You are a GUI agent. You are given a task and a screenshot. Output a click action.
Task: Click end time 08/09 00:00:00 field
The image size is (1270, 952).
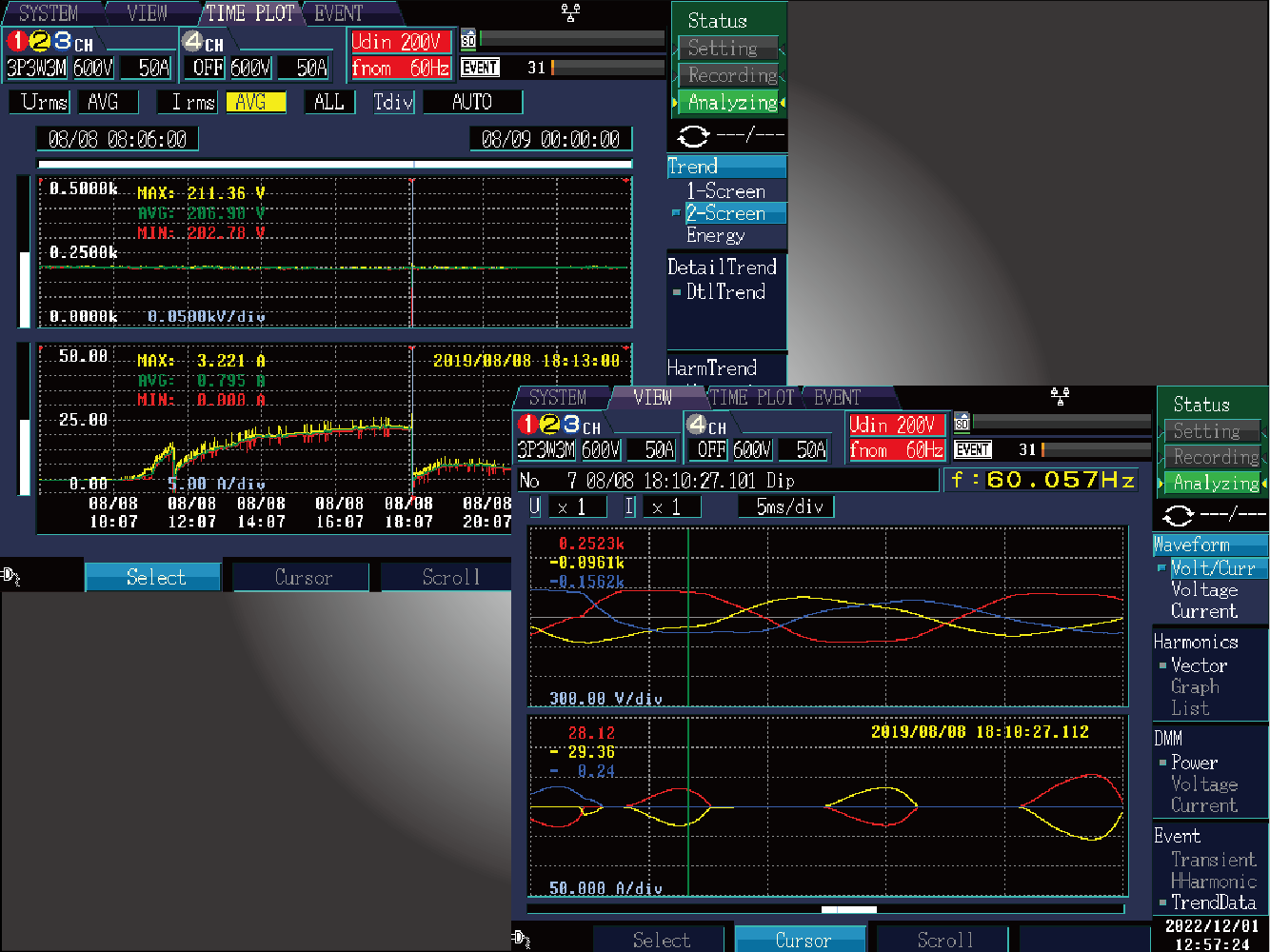[551, 139]
